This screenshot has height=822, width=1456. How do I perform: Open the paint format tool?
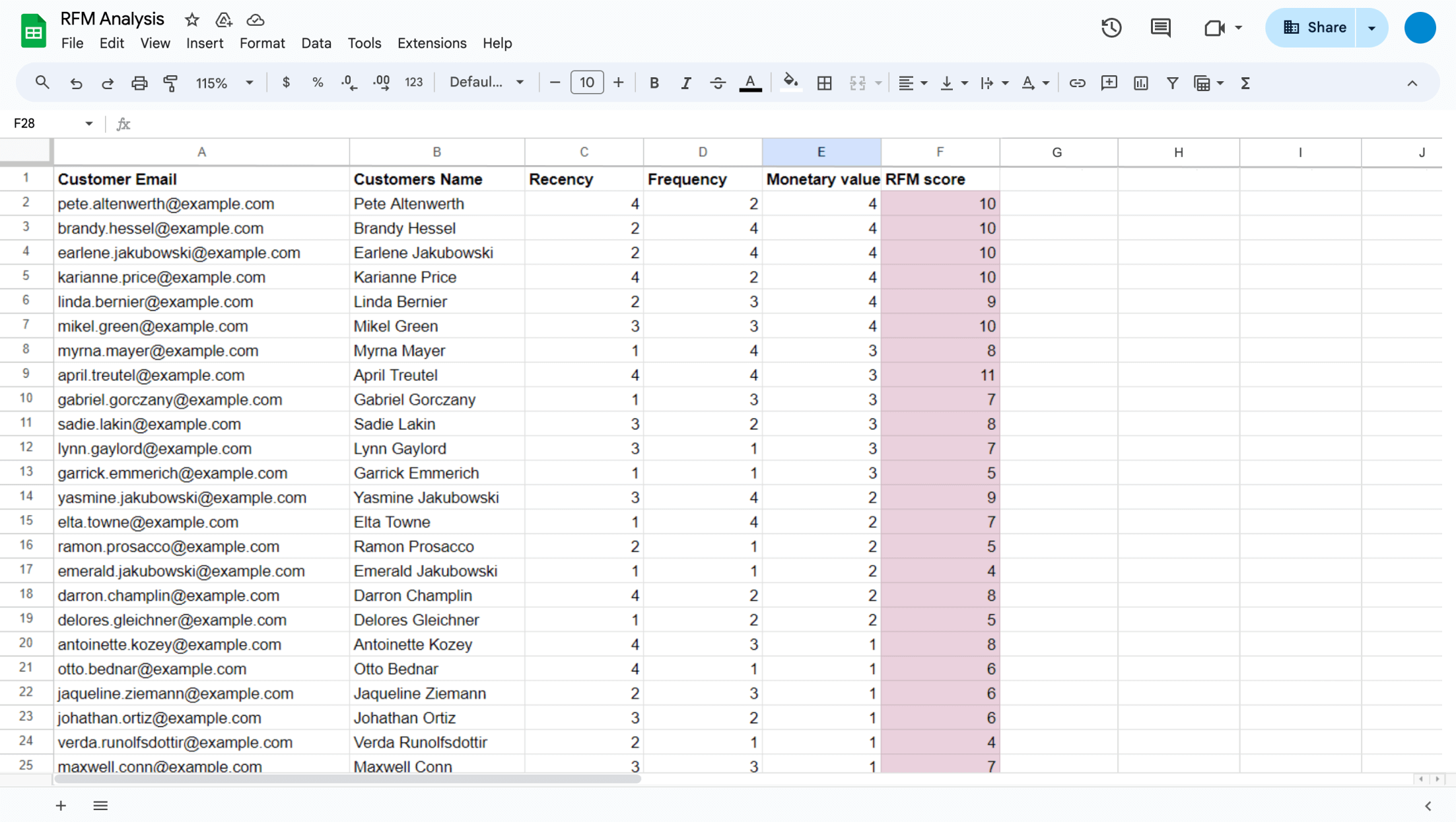[171, 83]
